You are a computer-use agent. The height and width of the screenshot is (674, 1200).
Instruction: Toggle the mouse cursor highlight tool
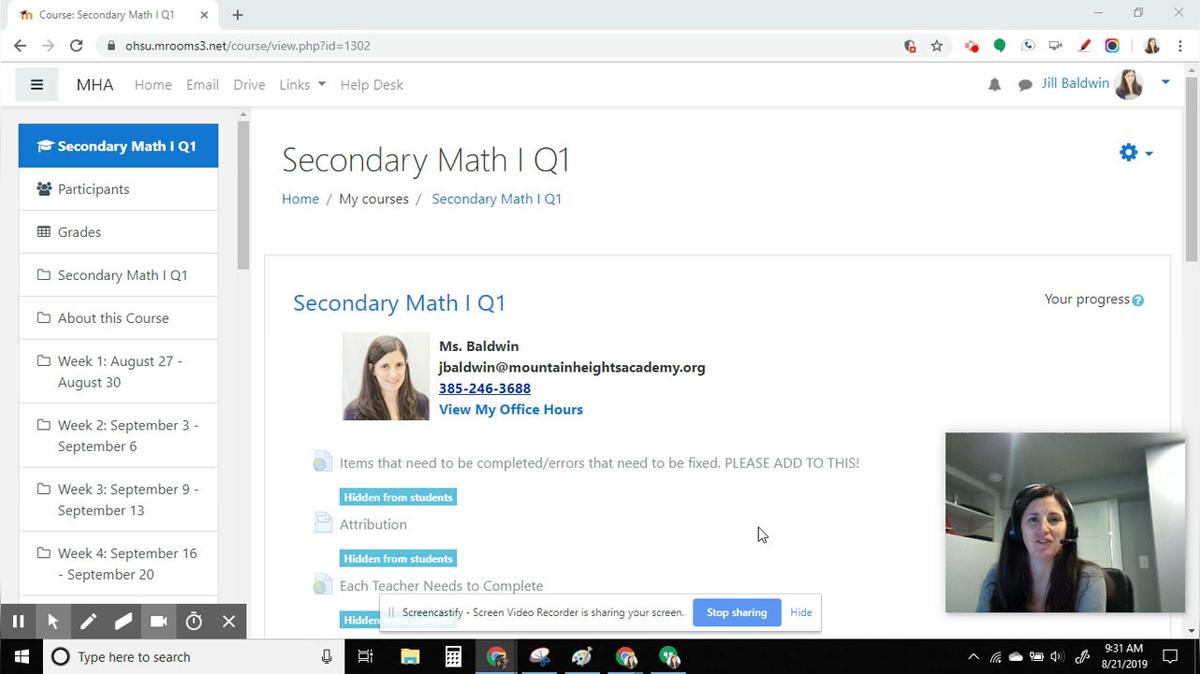pyautogui.click(x=53, y=621)
